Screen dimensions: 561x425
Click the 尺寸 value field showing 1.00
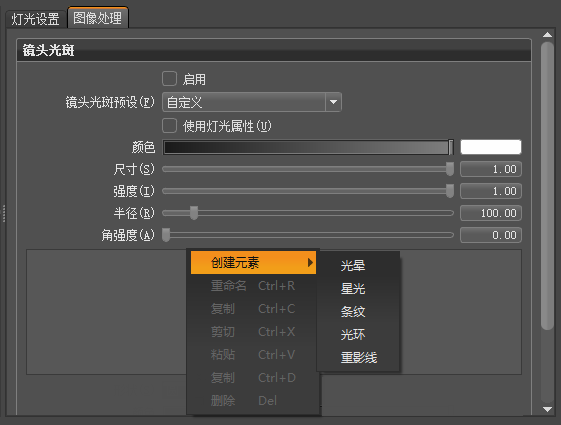tap(491, 169)
